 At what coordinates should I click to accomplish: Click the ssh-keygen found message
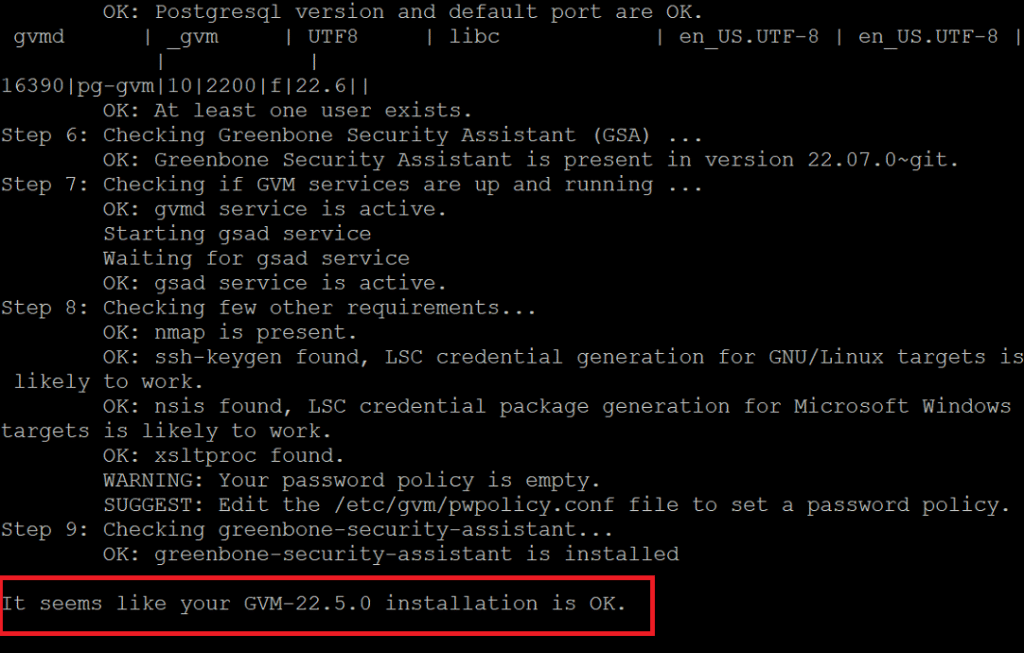tap(513, 369)
